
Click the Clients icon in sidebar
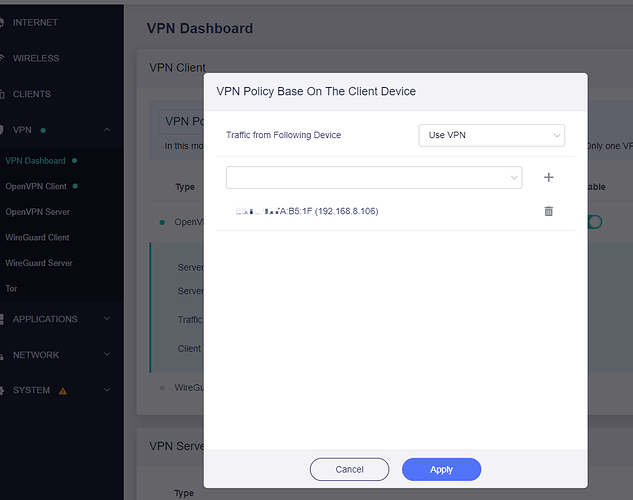click(4, 94)
